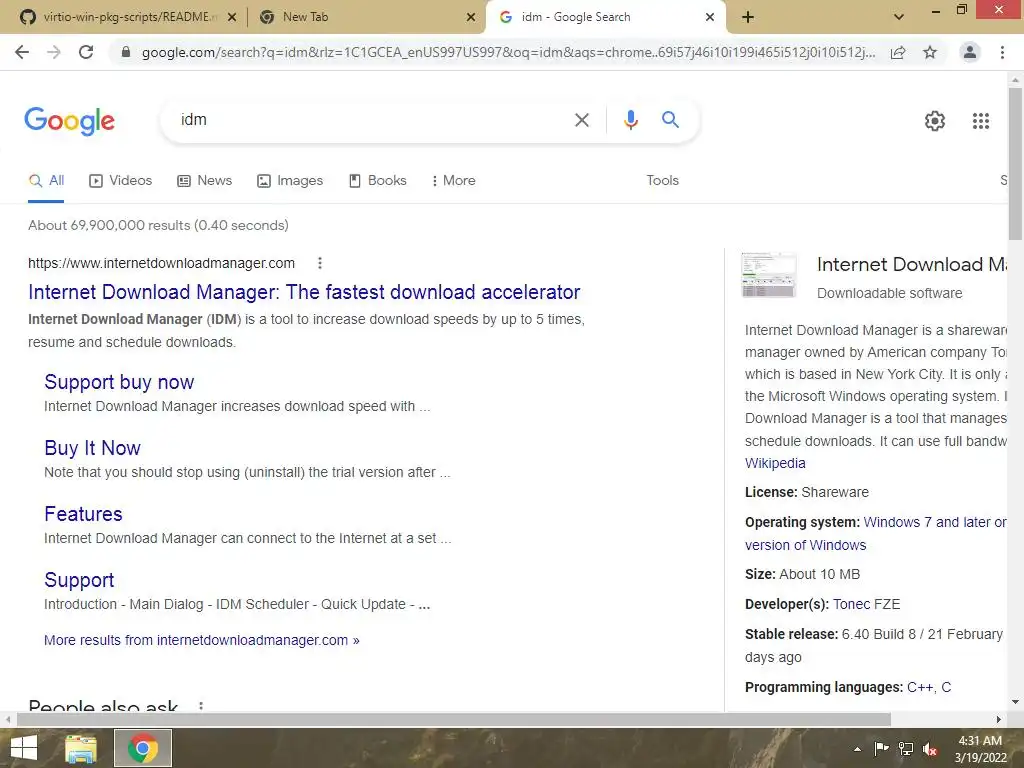
Task: Open the Wikipedia link in knowledge panel
Action: [775, 463]
